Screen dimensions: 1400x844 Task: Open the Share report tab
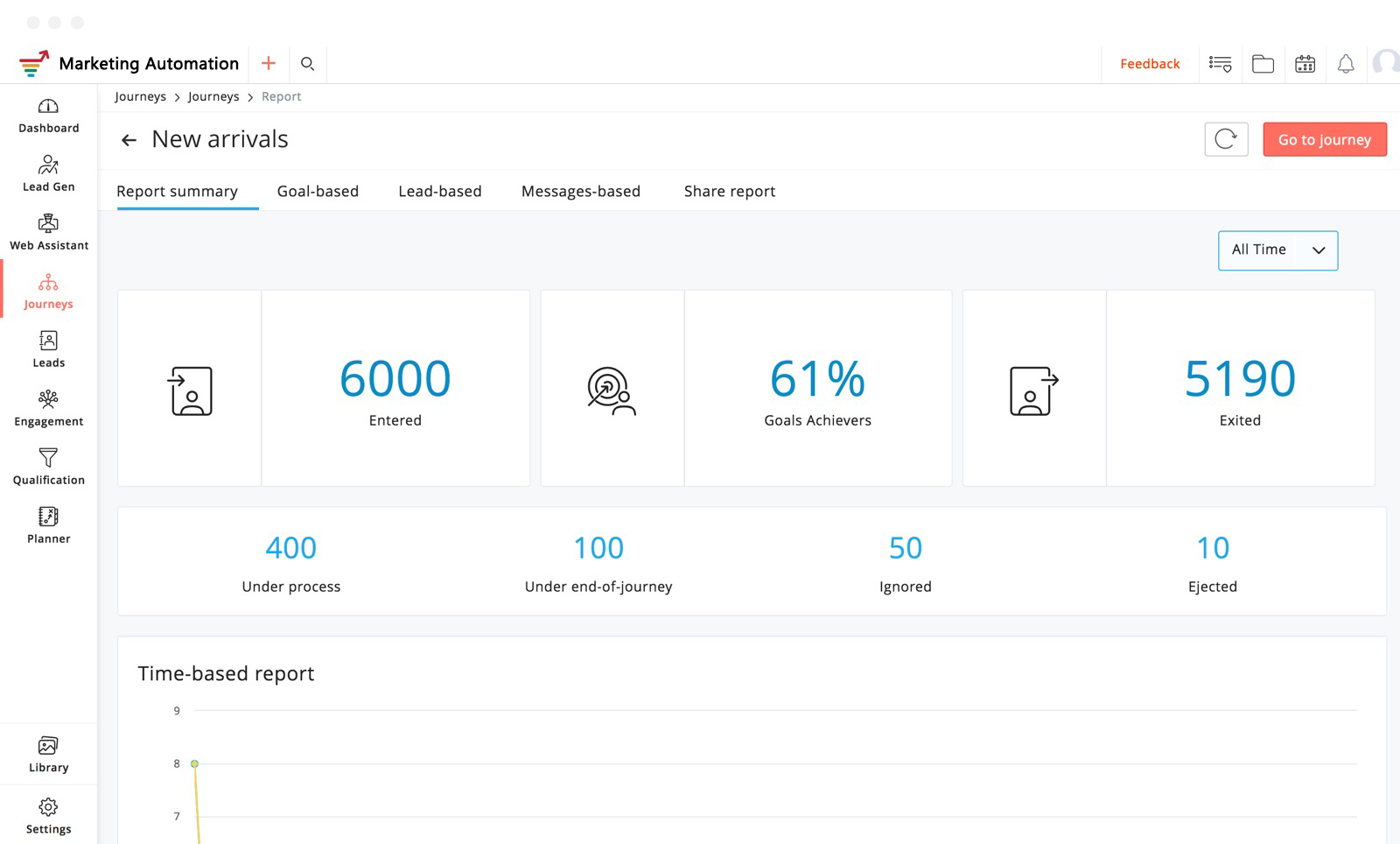(x=729, y=192)
